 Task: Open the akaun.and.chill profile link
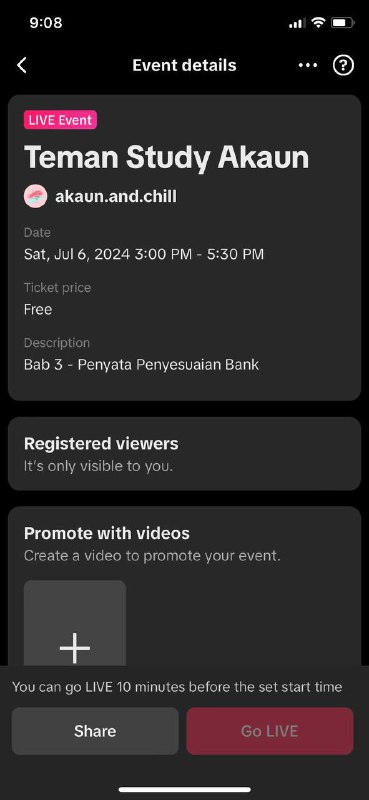pyautogui.click(x=116, y=196)
